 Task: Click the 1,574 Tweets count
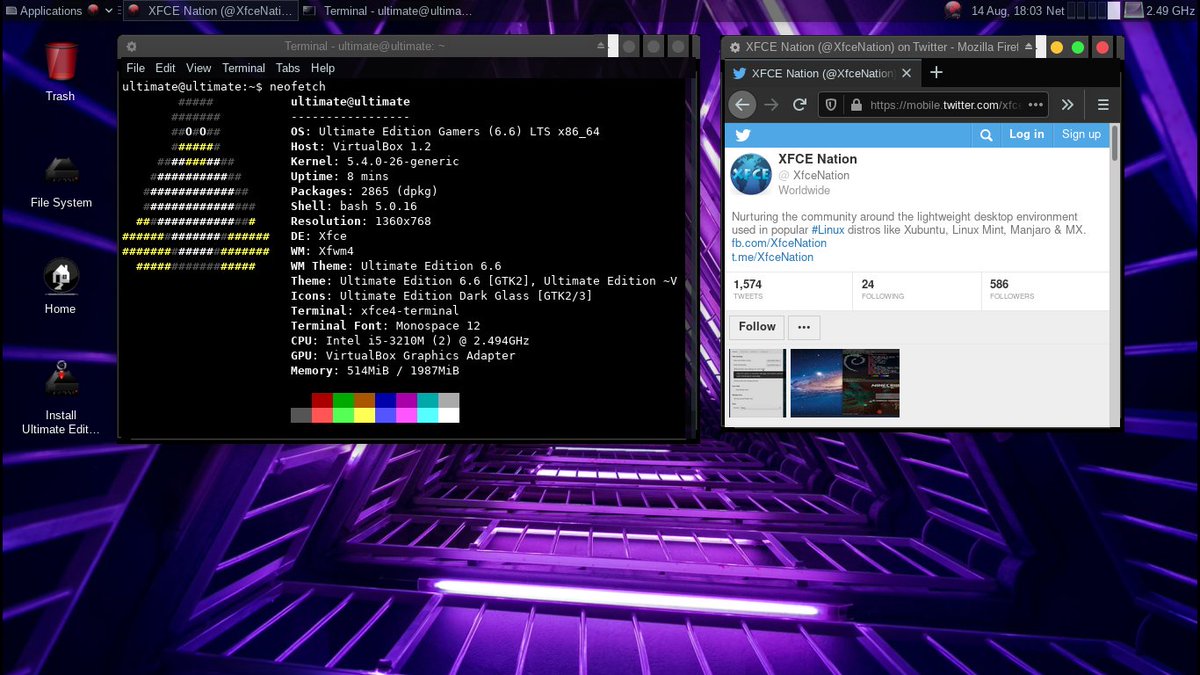coord(748,289)
